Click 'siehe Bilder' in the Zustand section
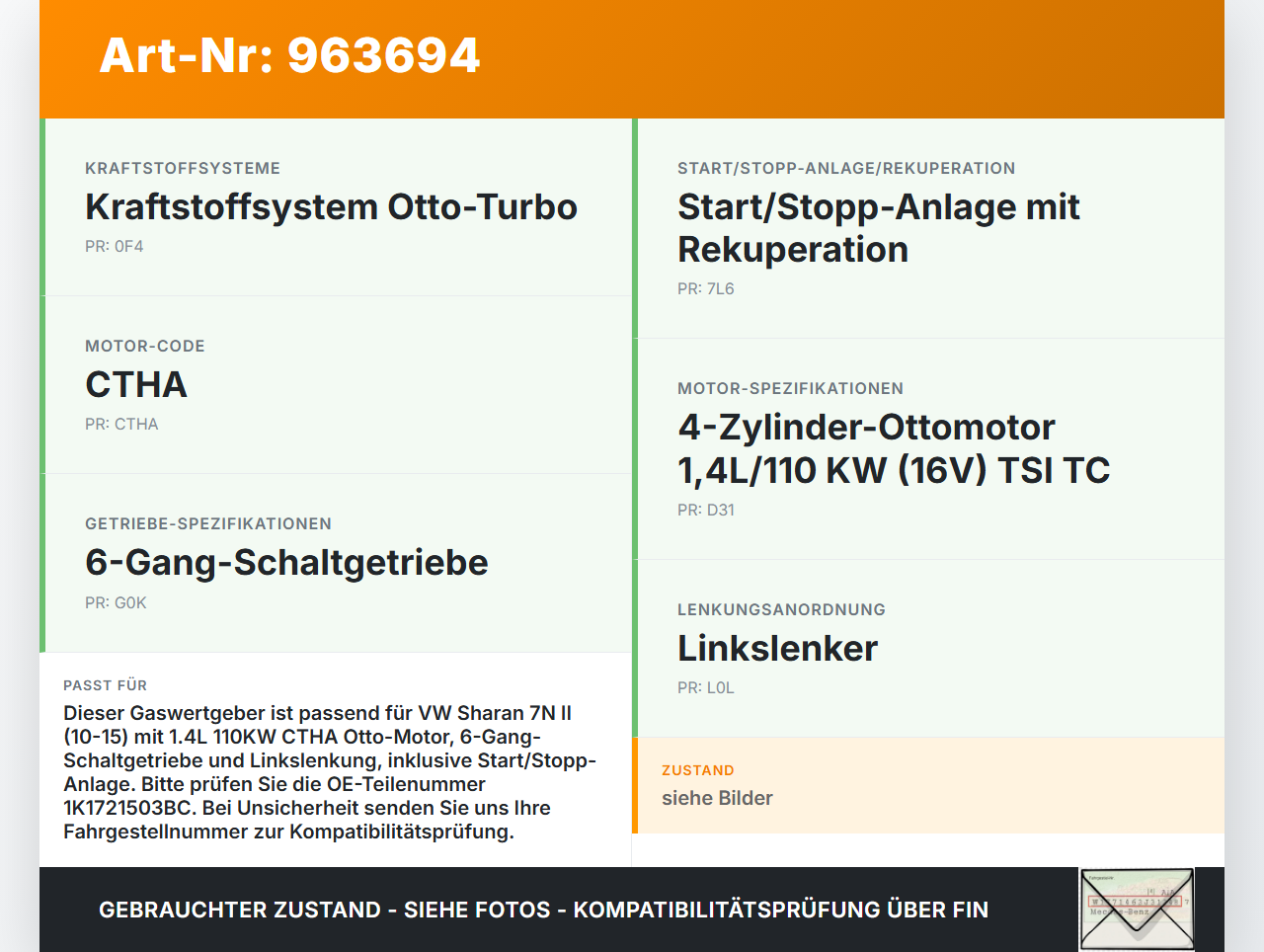The image size is (1264, 952). [717, 798]
